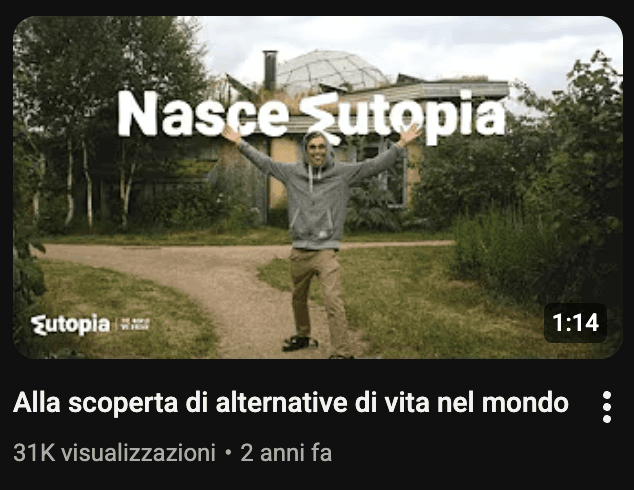Screen dimensions: 634x490
Task: Click the 1:14 duration badge
Action: click(x=575, y=323)
